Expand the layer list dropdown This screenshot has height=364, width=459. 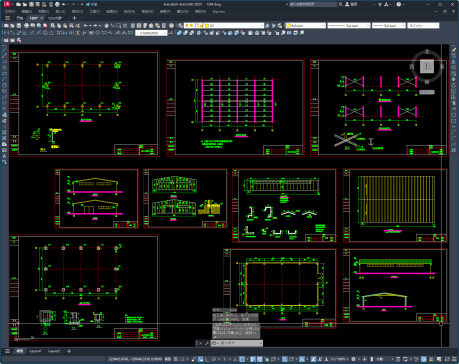[x=224, y=25]
